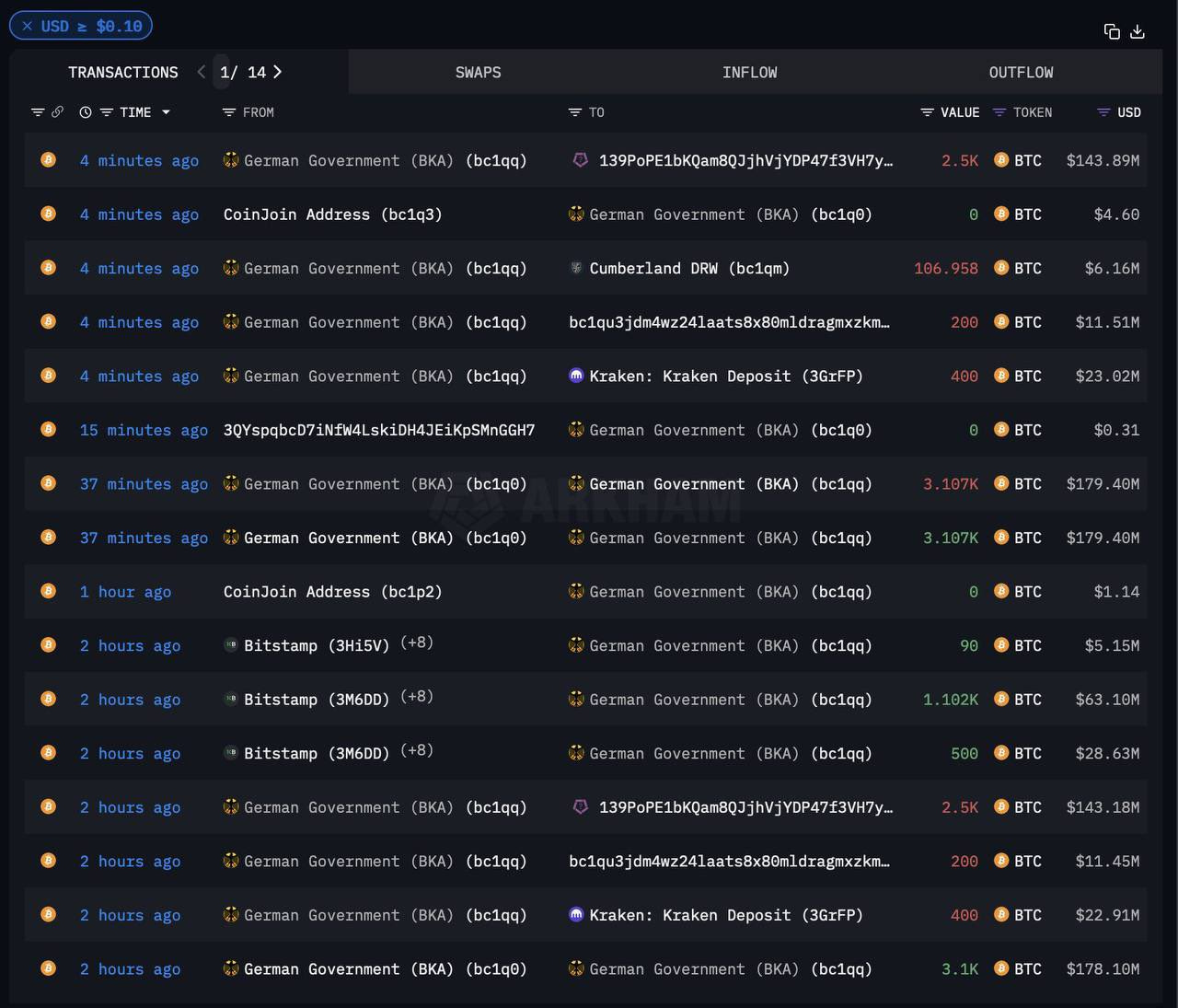Image resolution: width=1178 pixels, height=1008 pixels.
Task: Go to previous transactions page
Action: tap(202, 72)
